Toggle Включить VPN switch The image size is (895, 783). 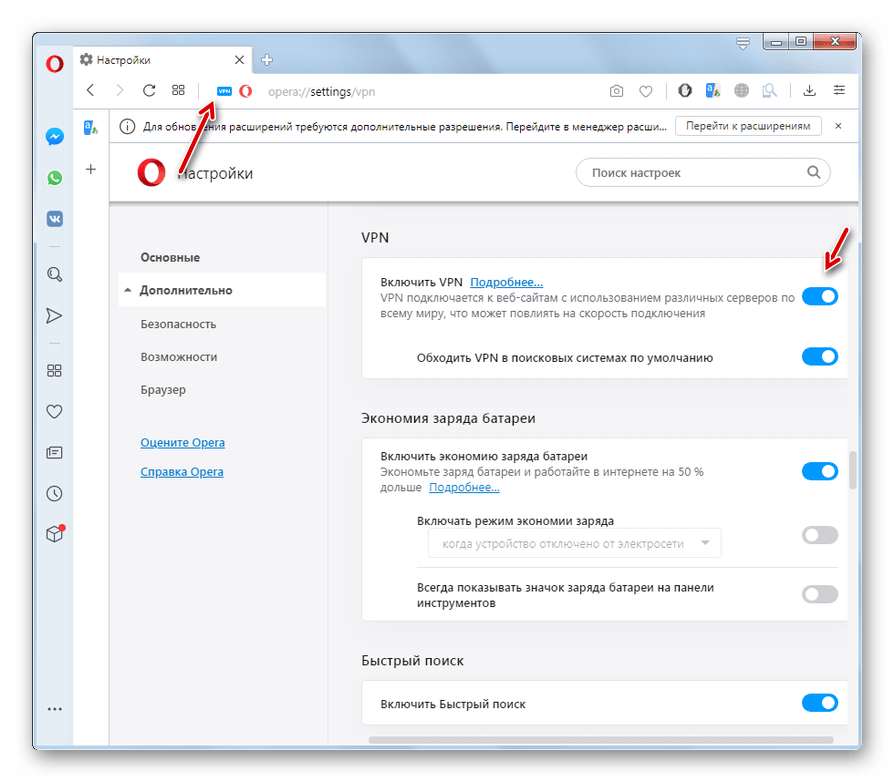(820, 296)
